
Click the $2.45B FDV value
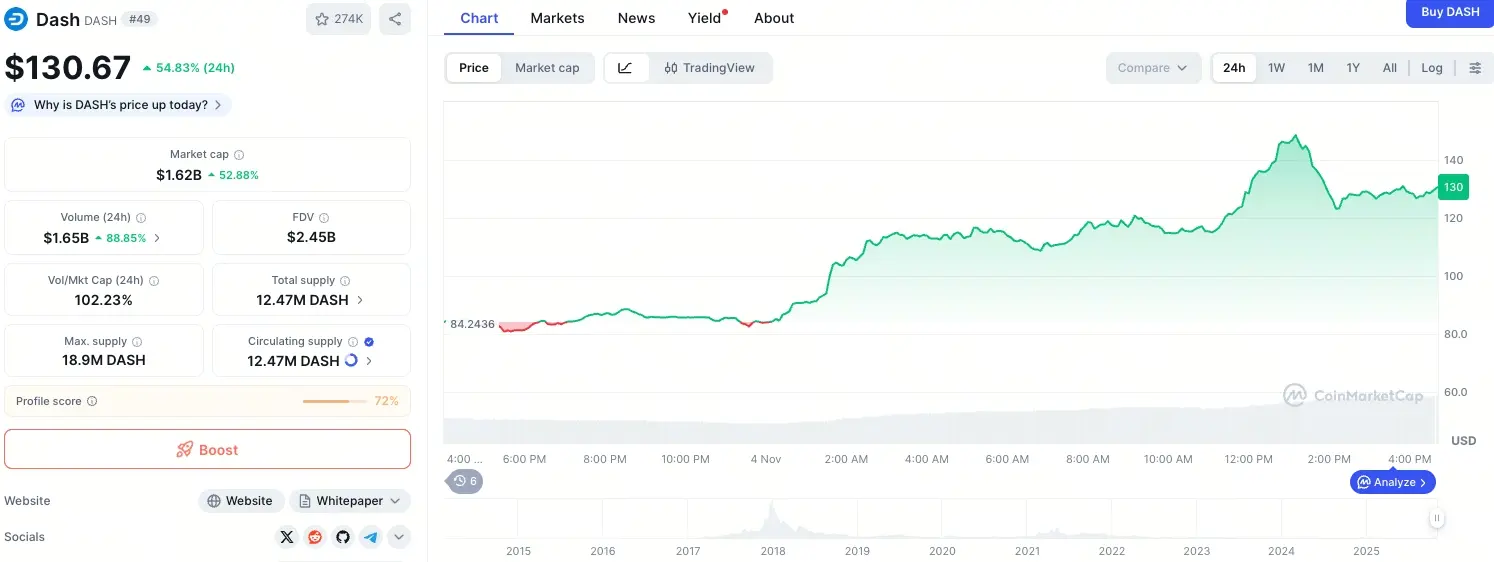point(311,237)
